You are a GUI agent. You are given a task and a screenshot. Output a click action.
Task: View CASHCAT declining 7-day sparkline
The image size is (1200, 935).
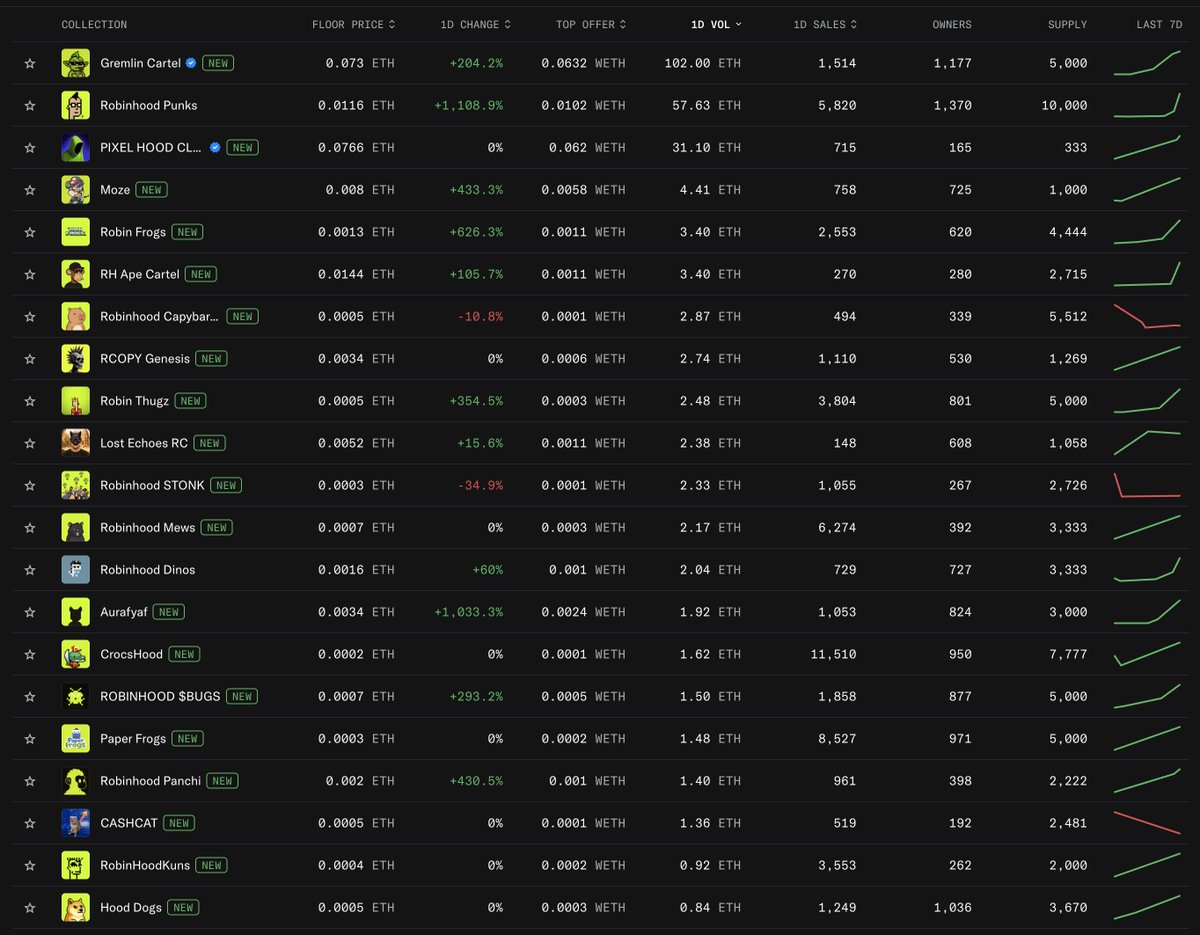1147,823
